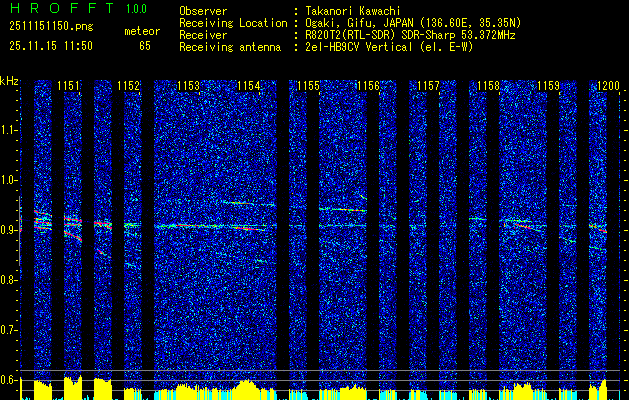
Task: Click the 1155 time marker
Action: point(308,86)
